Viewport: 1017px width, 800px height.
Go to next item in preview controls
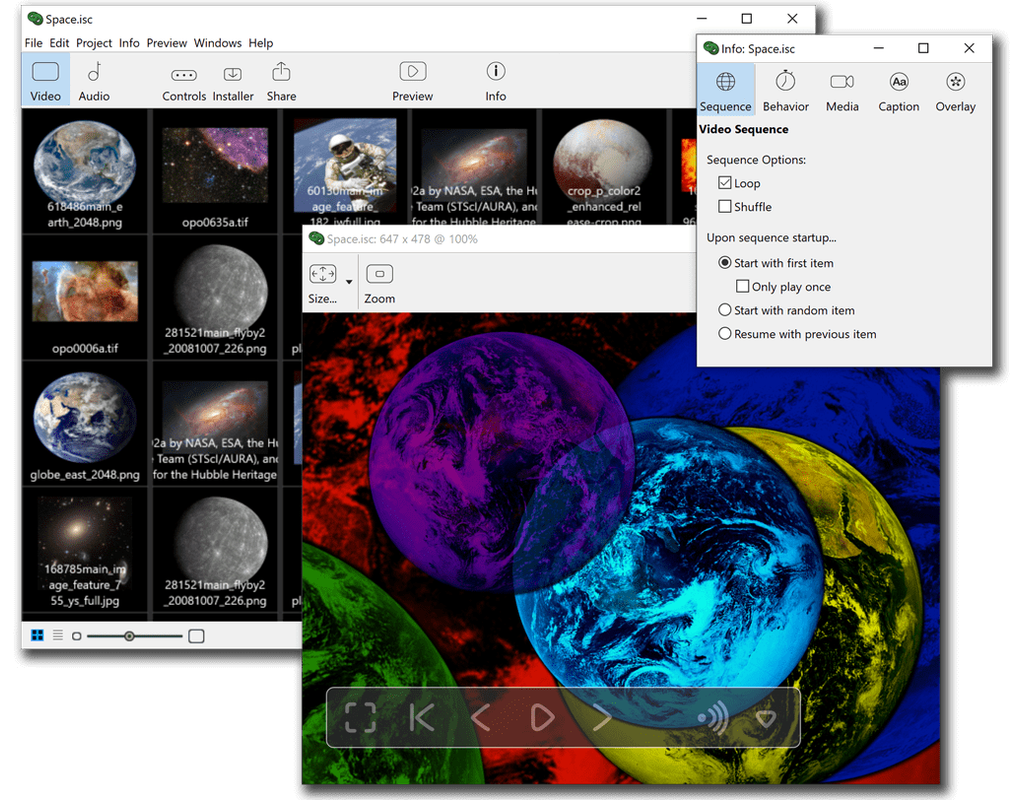click(602, 717)
